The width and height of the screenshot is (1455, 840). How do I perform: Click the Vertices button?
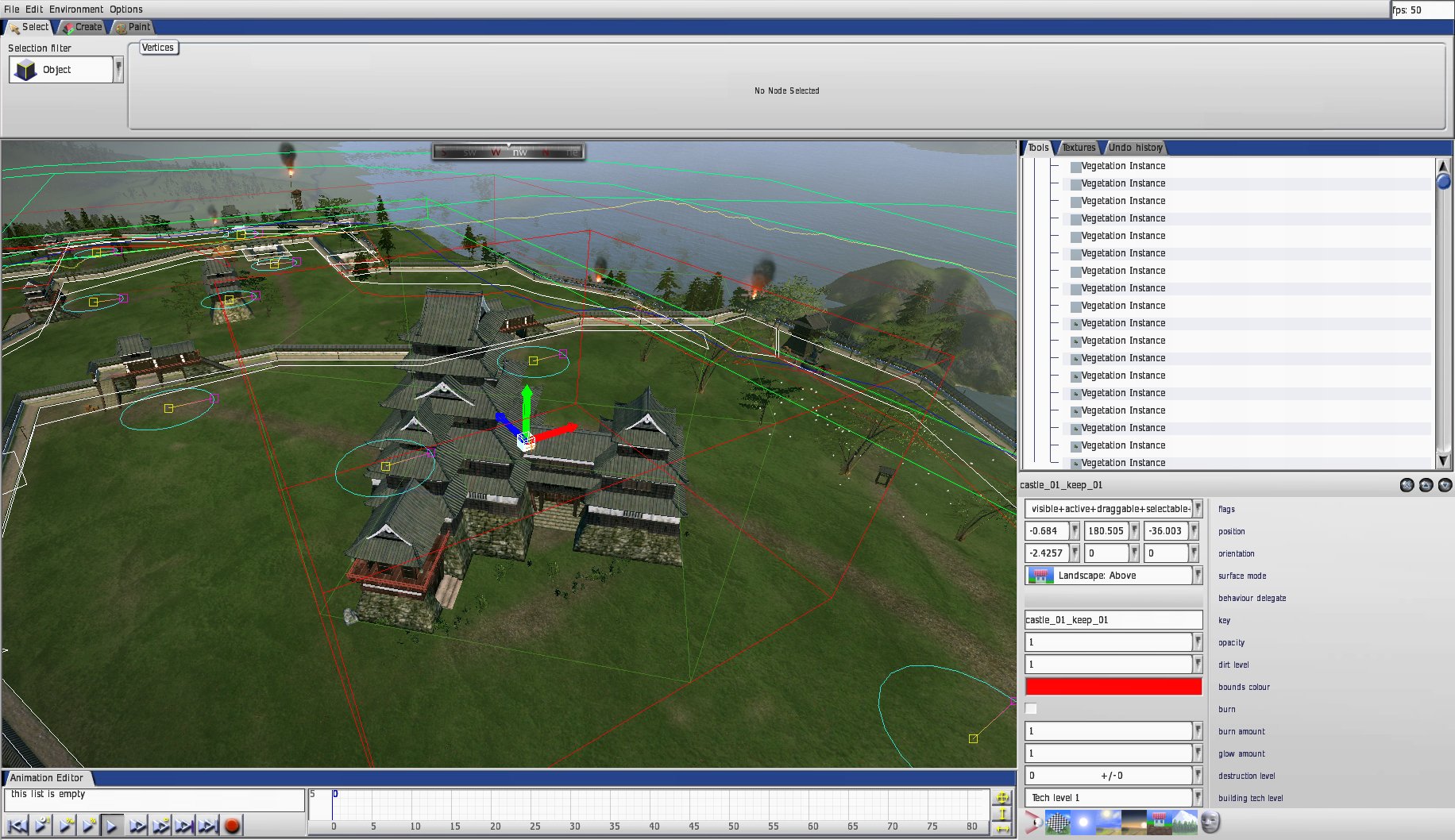(x=158, y=48)
